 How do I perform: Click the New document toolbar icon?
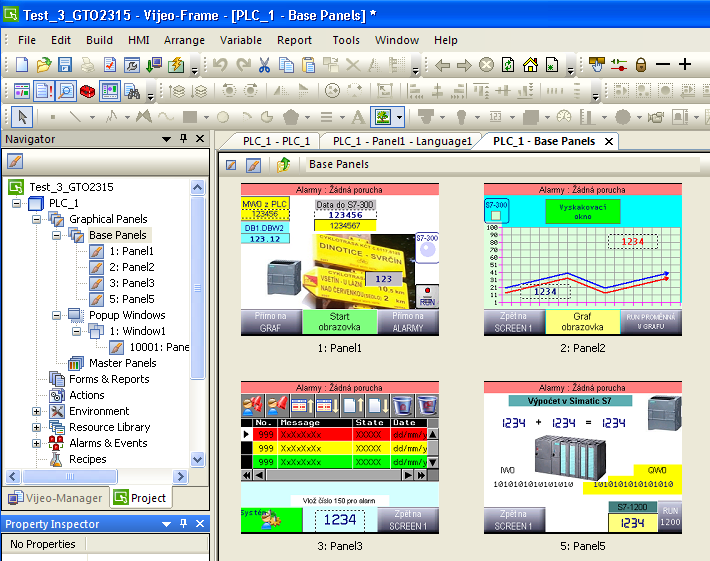pyautogui.click(x=22, y=65)
